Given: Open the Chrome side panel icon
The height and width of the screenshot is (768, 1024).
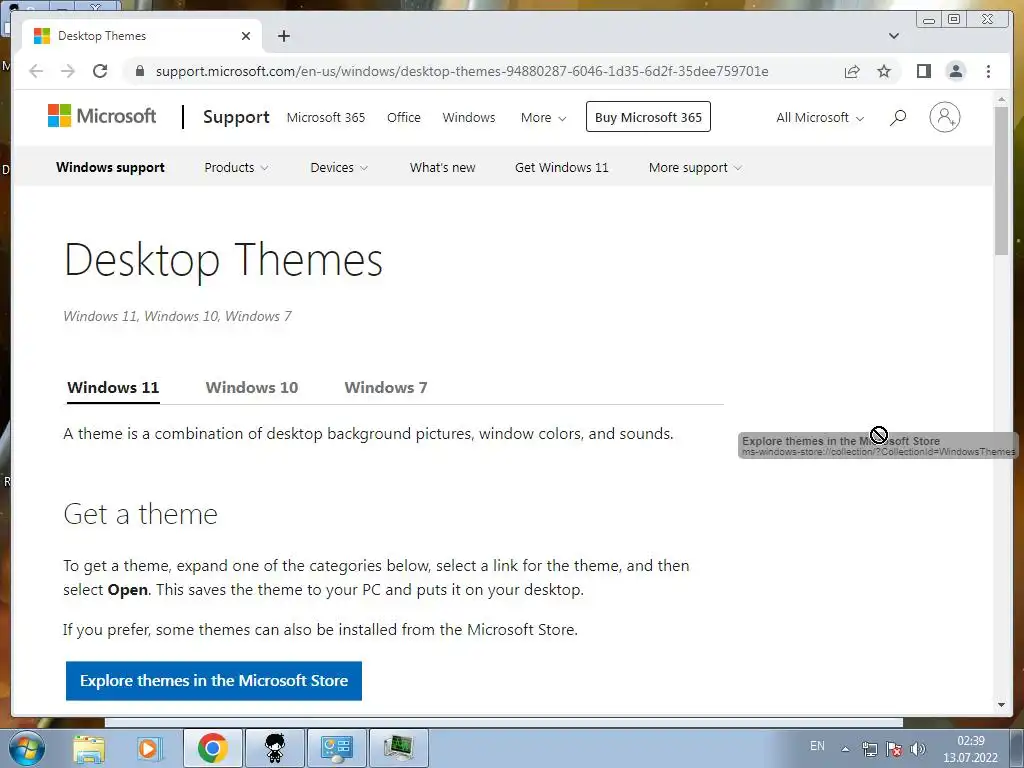Looking at the screenshot, I should click(x=923, y=71).
